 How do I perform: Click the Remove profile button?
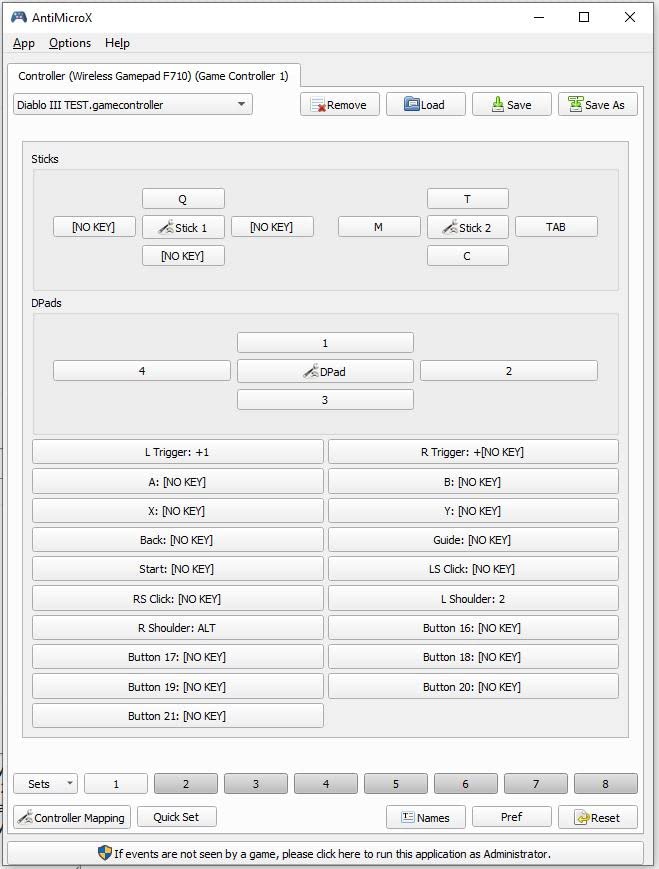340,105
